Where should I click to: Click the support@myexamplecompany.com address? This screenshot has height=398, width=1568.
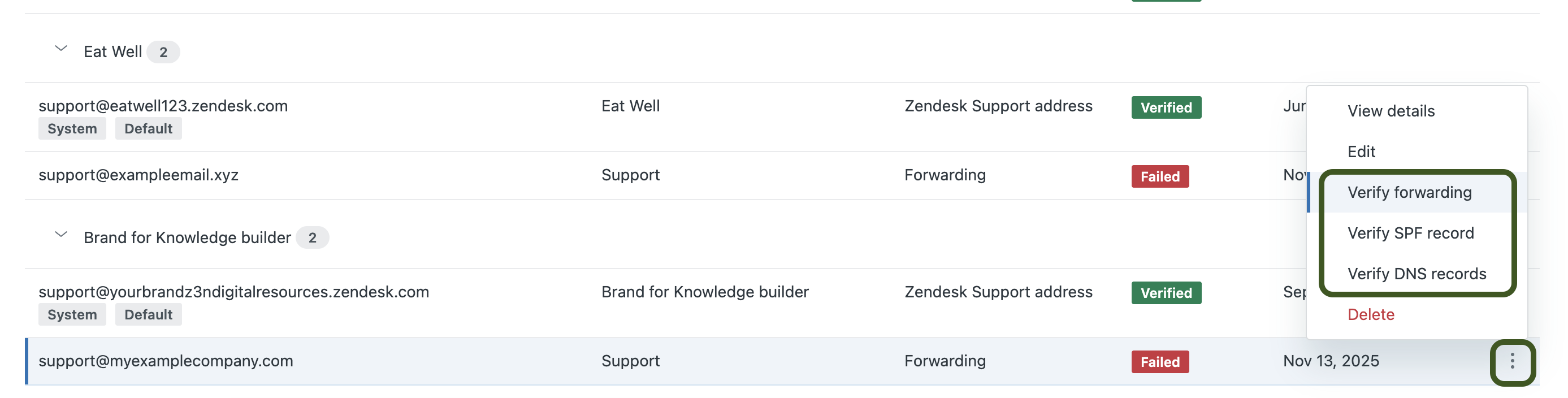pyautogui.click(x=166, y=361)
